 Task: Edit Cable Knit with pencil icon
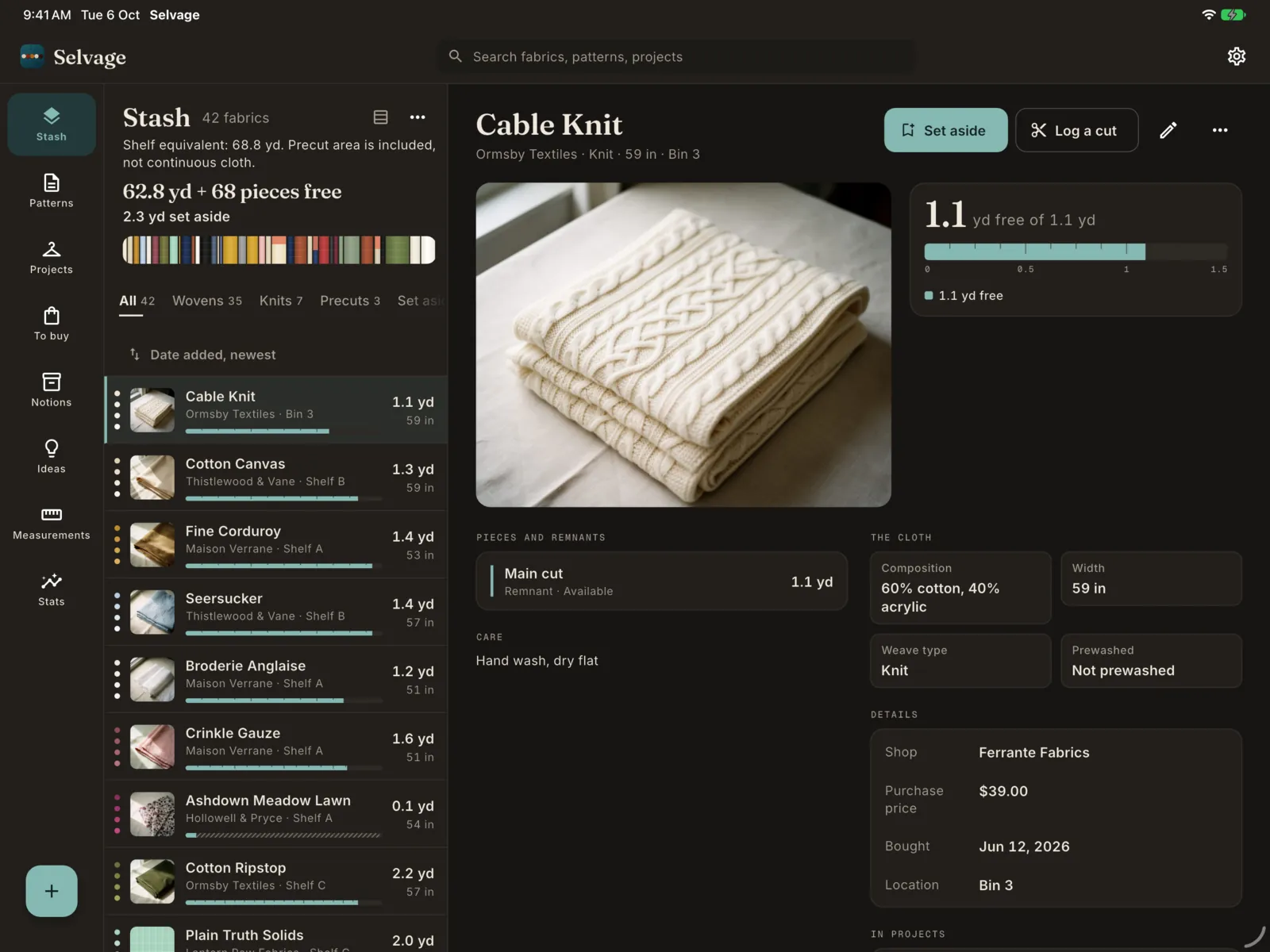coord(1168,130)
